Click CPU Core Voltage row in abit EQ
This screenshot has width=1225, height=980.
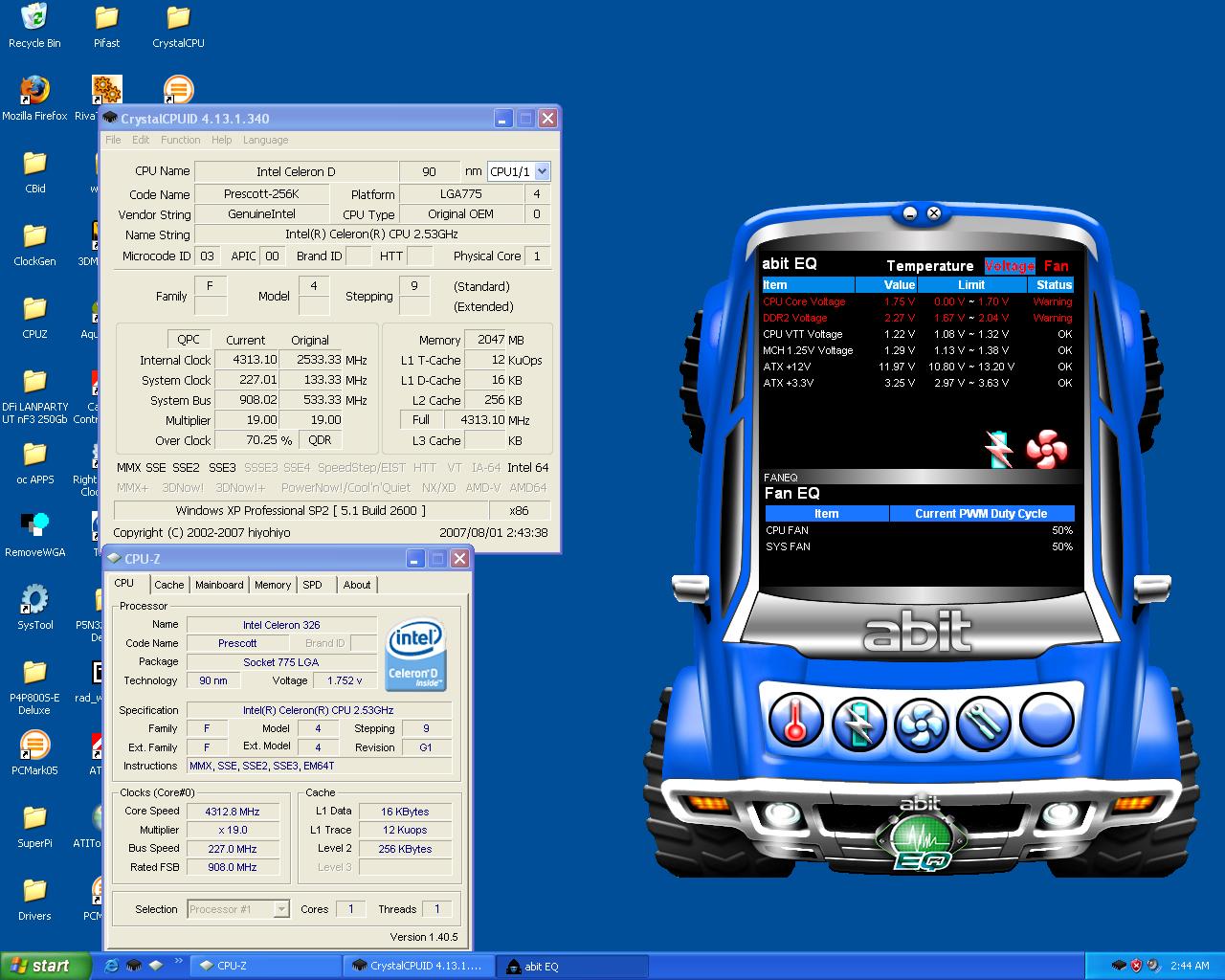pos(917,301)
